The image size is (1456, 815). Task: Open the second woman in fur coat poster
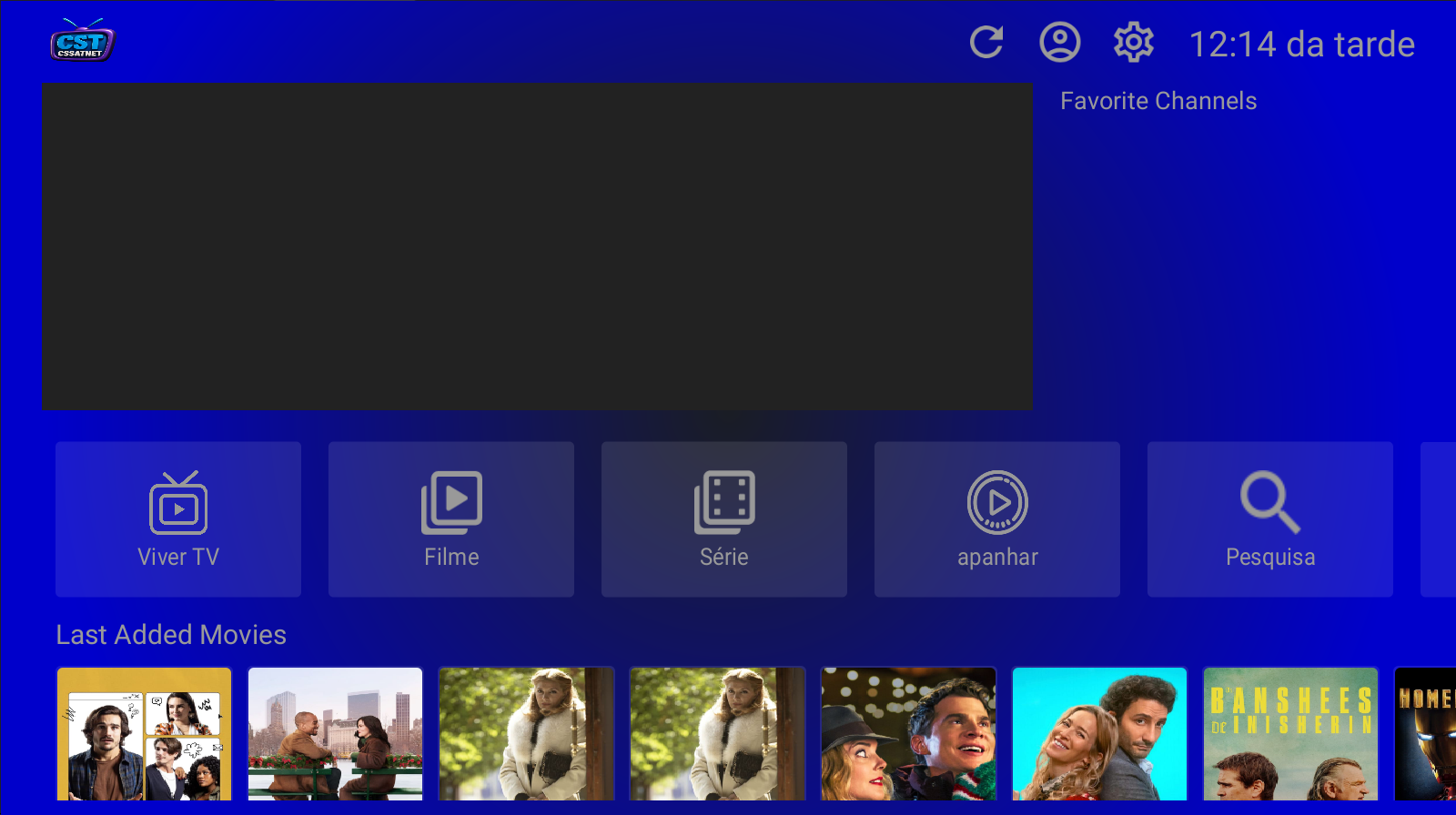(x=718, y=734)
